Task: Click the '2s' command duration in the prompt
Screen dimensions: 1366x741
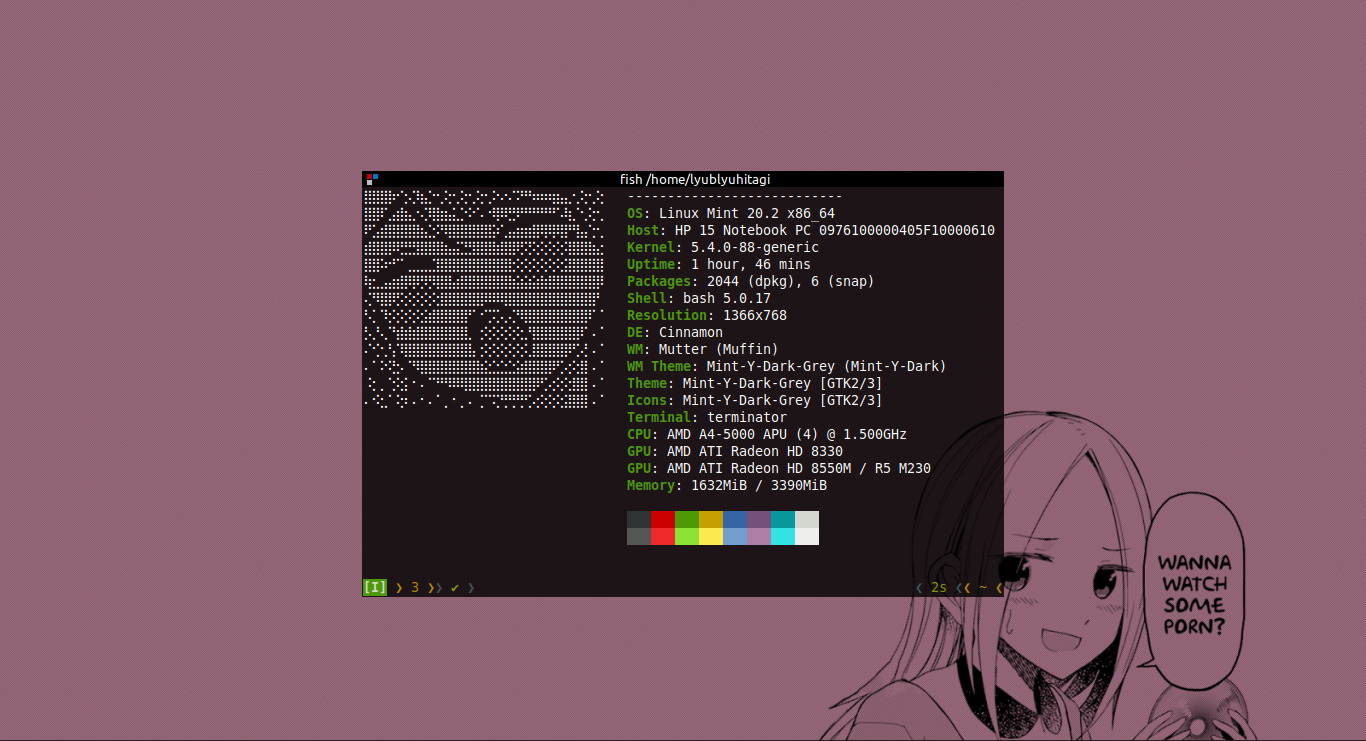Action: pos(939,587)
